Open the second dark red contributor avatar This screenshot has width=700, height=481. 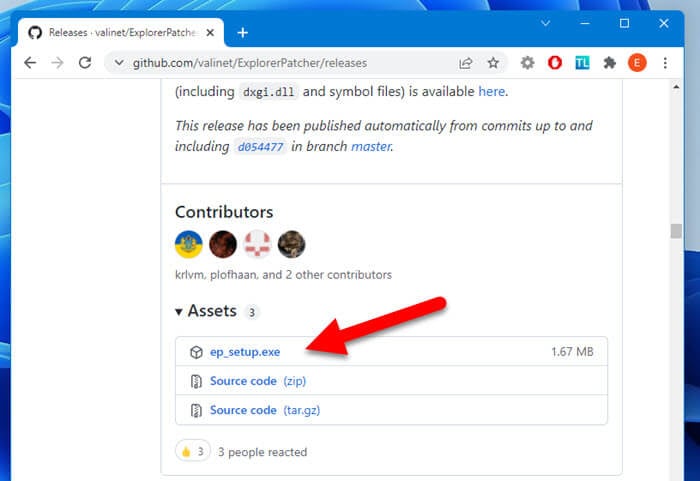point(223,244)
